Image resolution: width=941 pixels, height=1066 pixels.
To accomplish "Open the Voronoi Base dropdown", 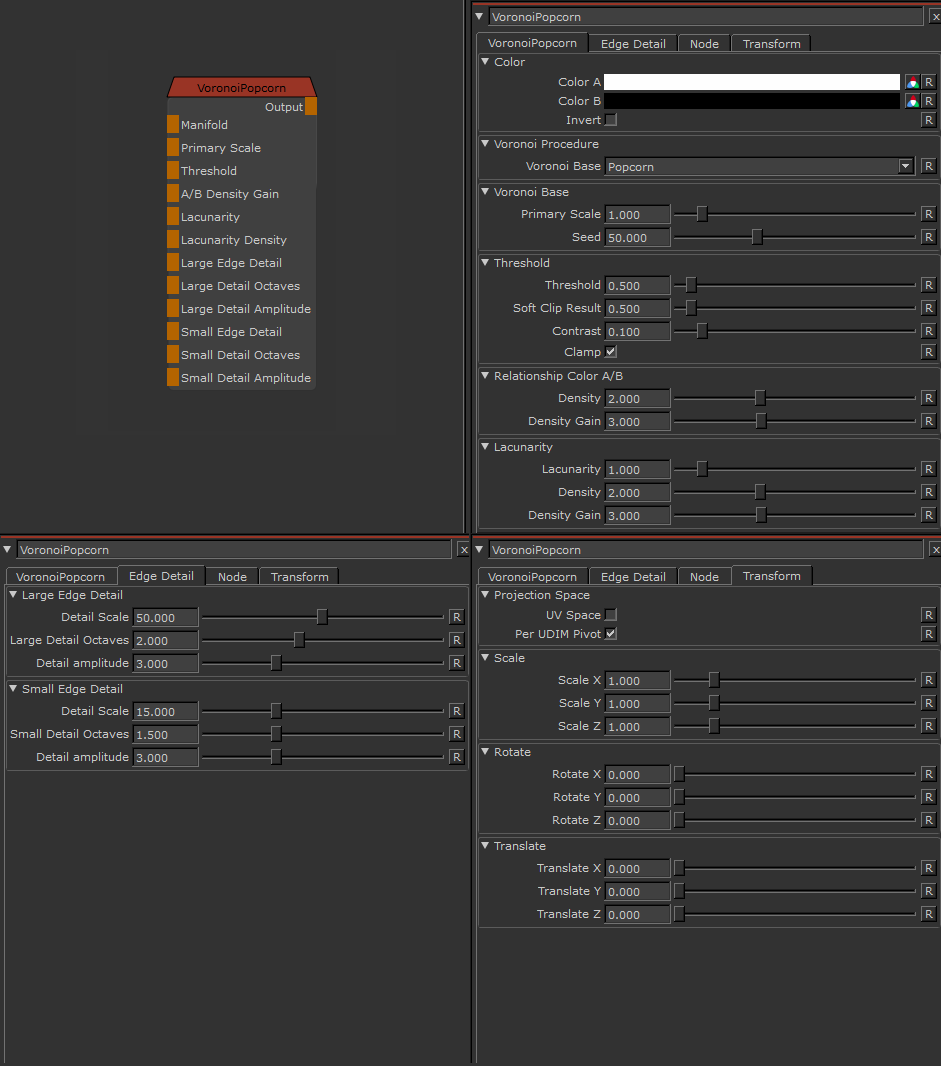I will (x=906, y=167).
